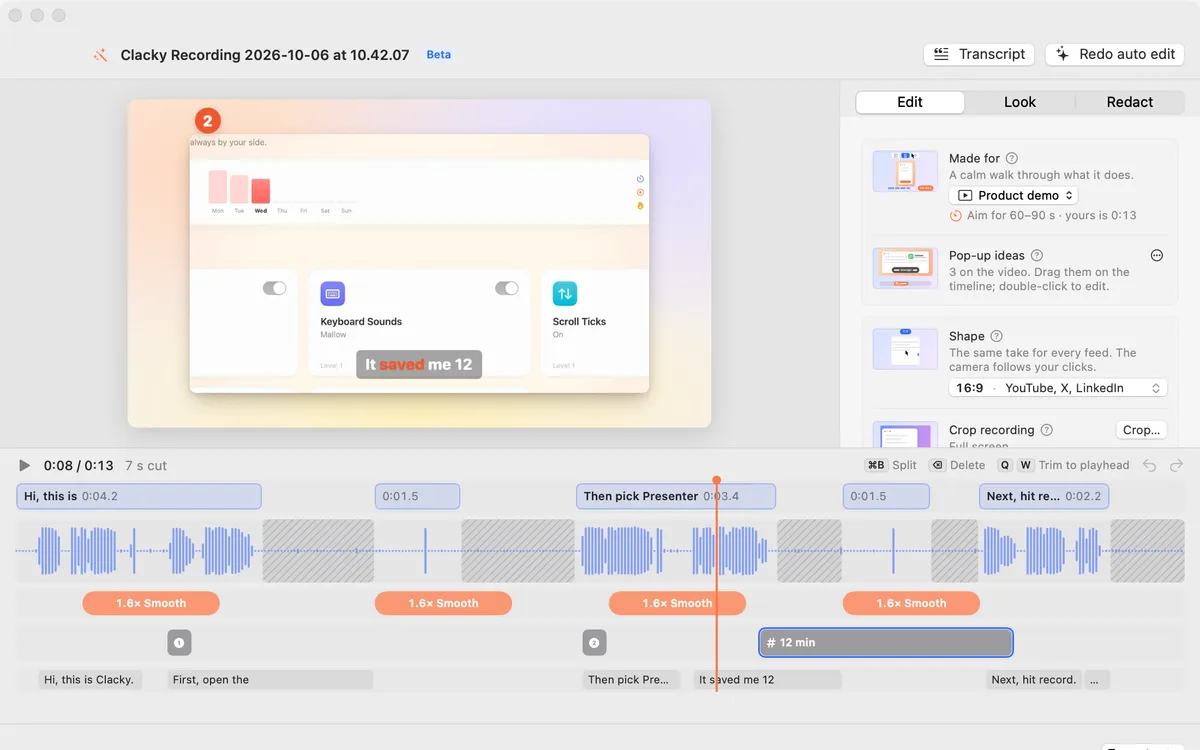Play the recording from the playhead
1200x750 pixels.
coord(25,465)
